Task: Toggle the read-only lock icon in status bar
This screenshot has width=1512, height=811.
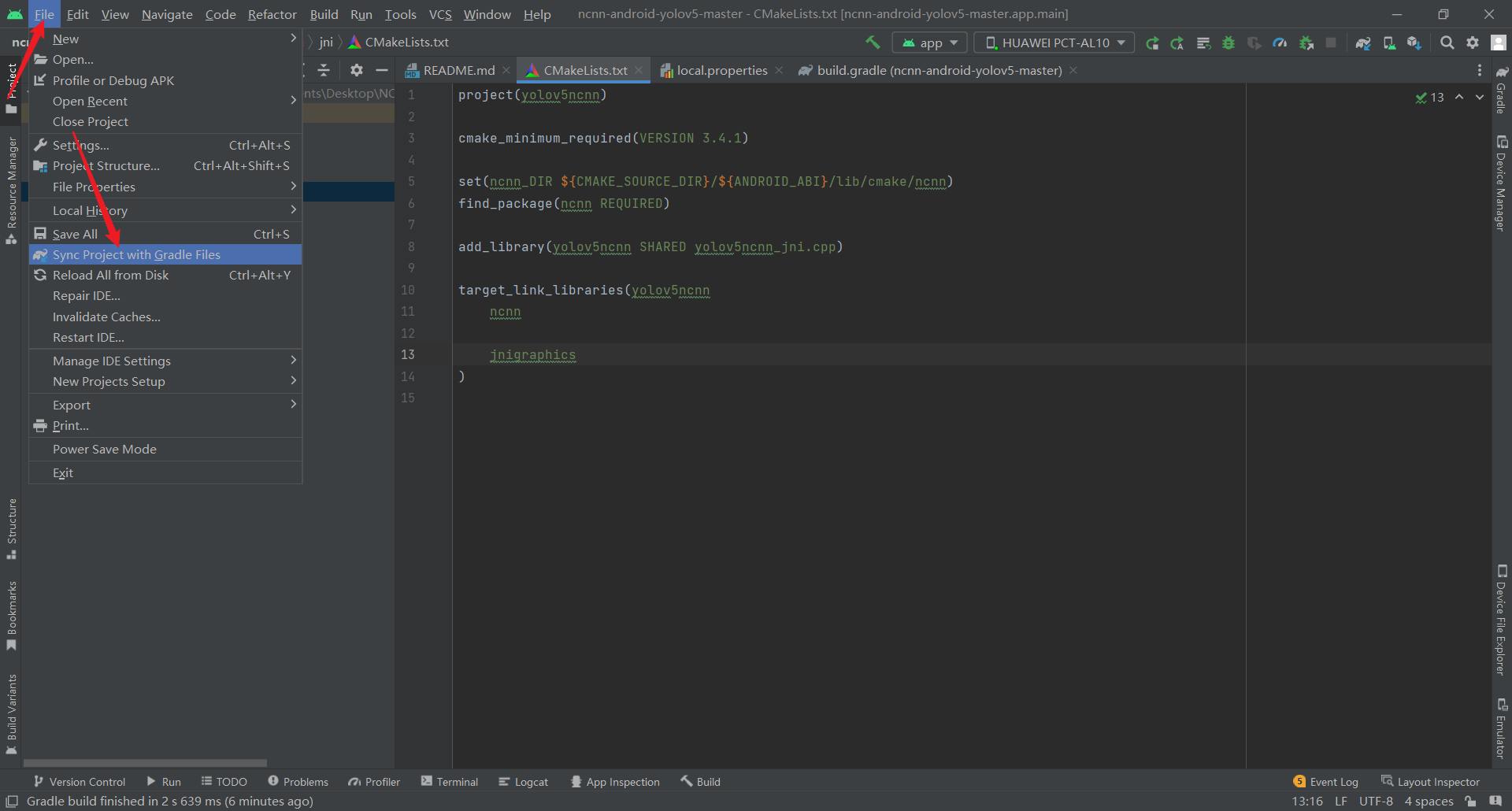Action: 1470,801
